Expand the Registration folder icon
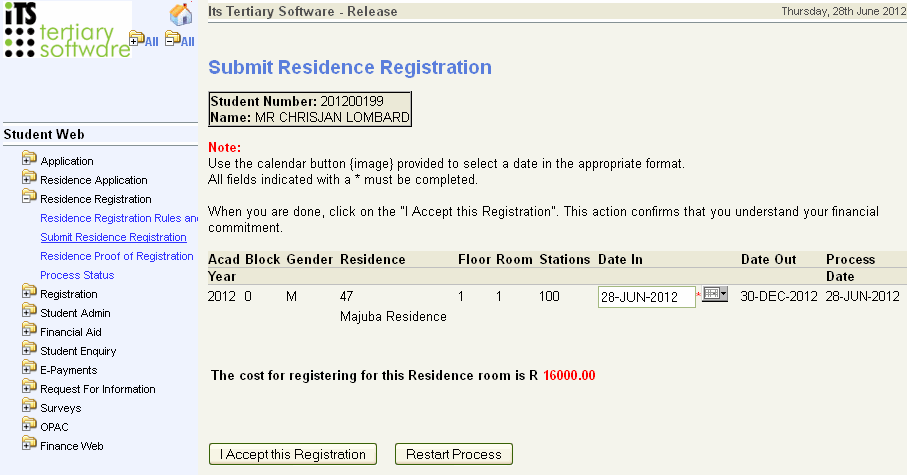Image resolution: width=907 pixels, height=475 pixels. coord(29,292)
